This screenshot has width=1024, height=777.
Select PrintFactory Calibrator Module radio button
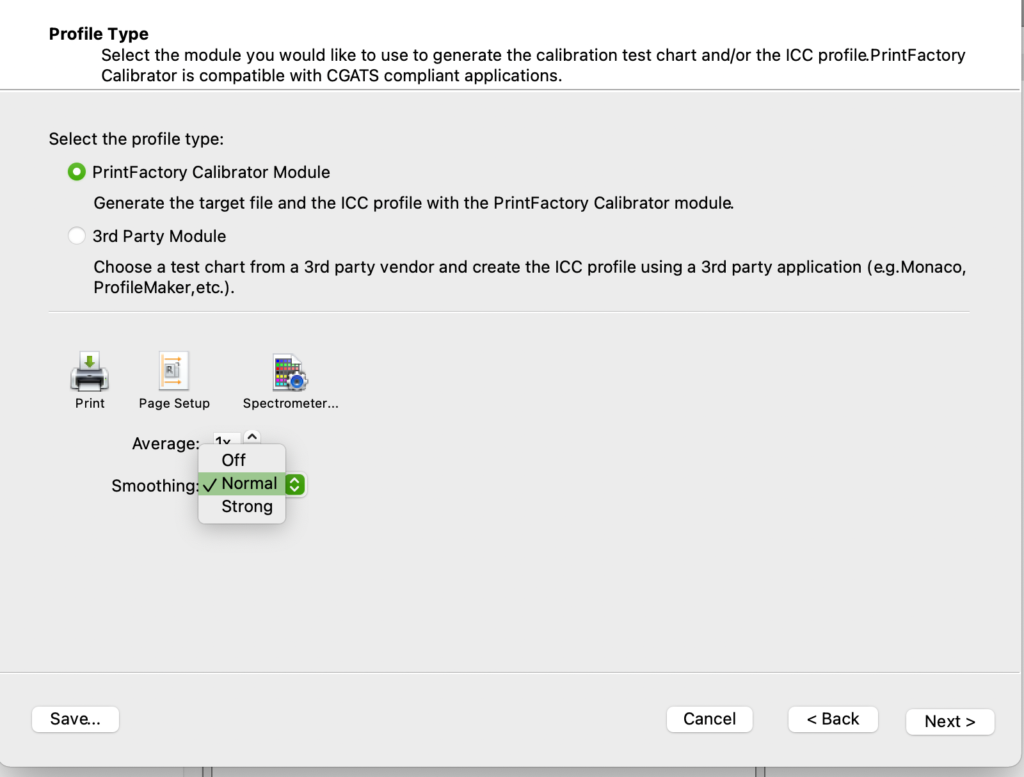point(76,172)
